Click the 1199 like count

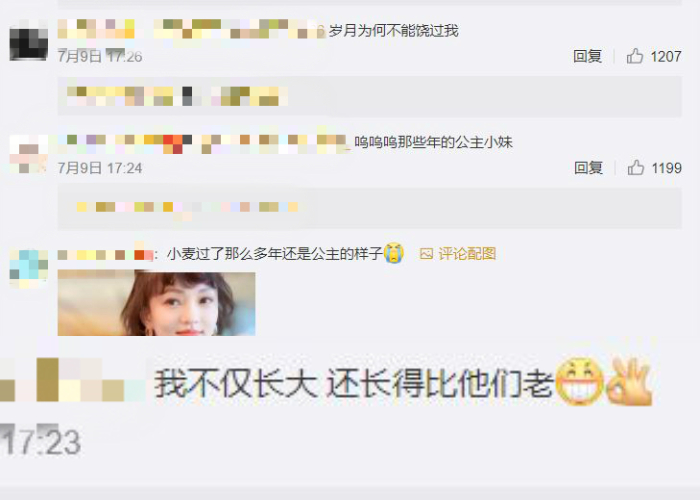point(667,168)
